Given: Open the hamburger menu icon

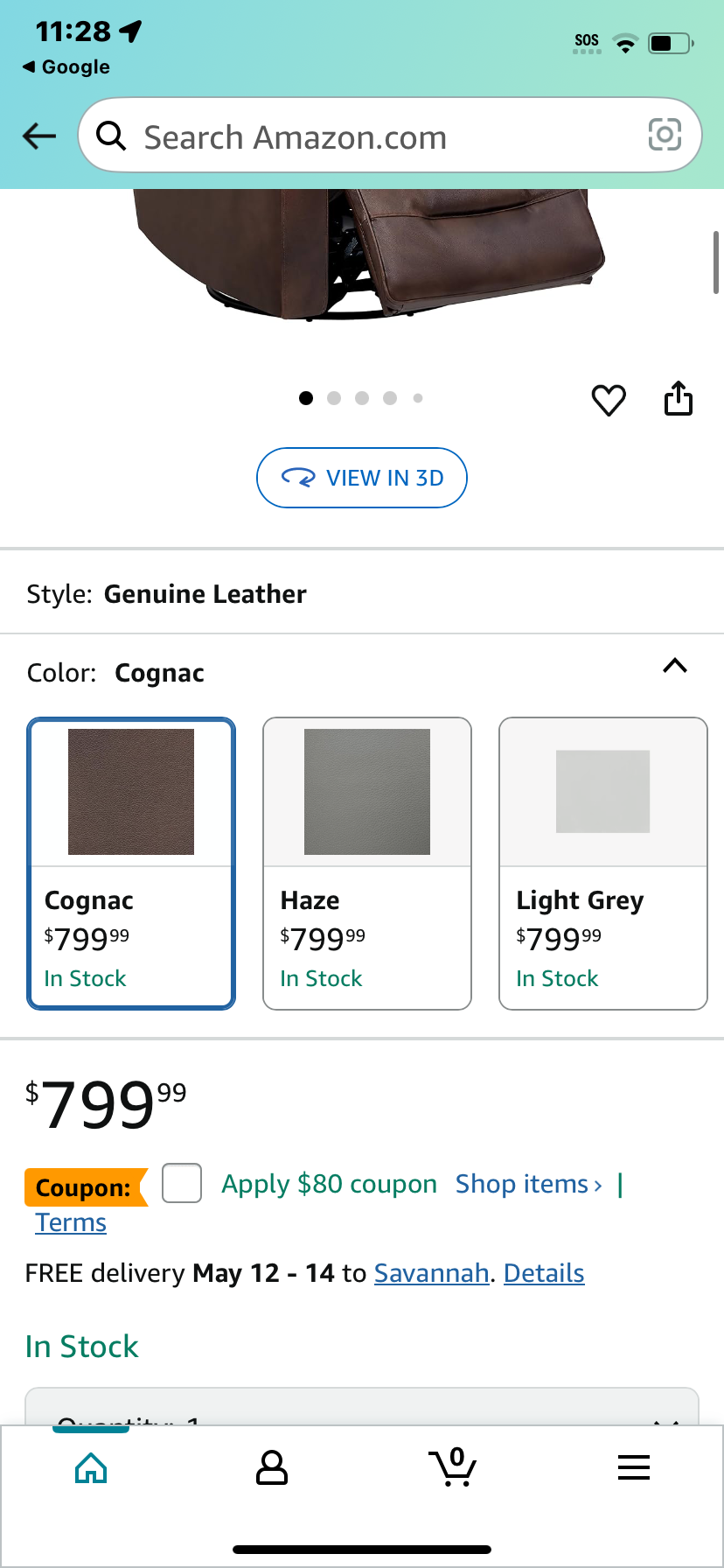Looking at the screenshot, I should pyautogui.click(x=634, y=1467).
